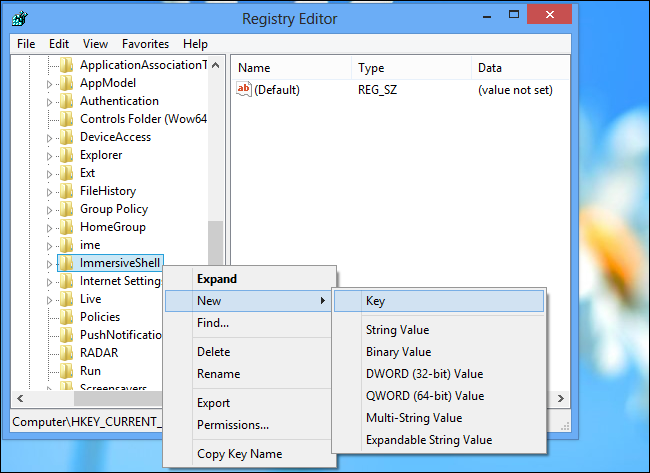Select the PushNotifications key
Viewport: 650px width, 473px height.
[x=121, y=335]
